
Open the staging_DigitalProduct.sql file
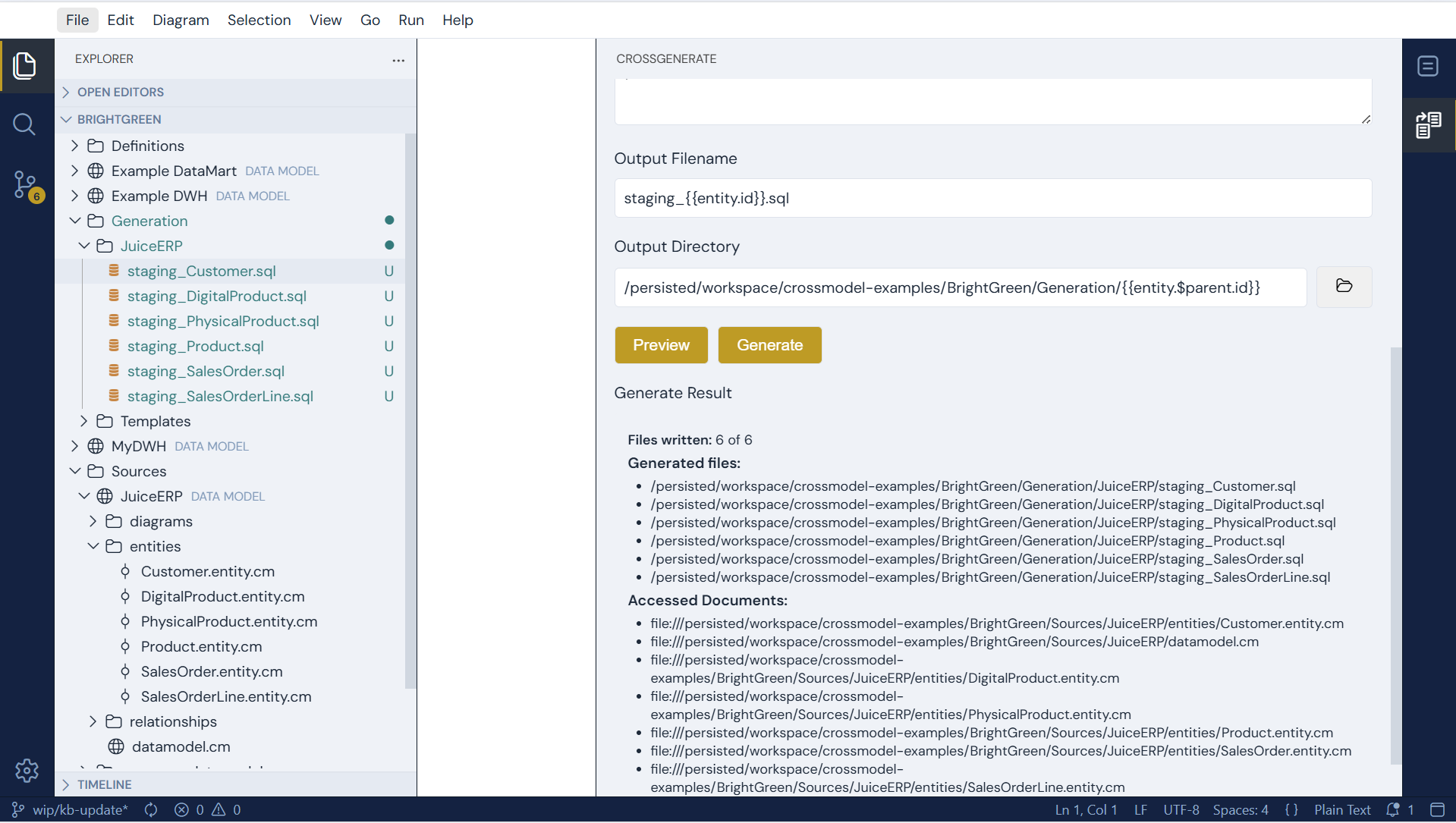click(216, 296)
